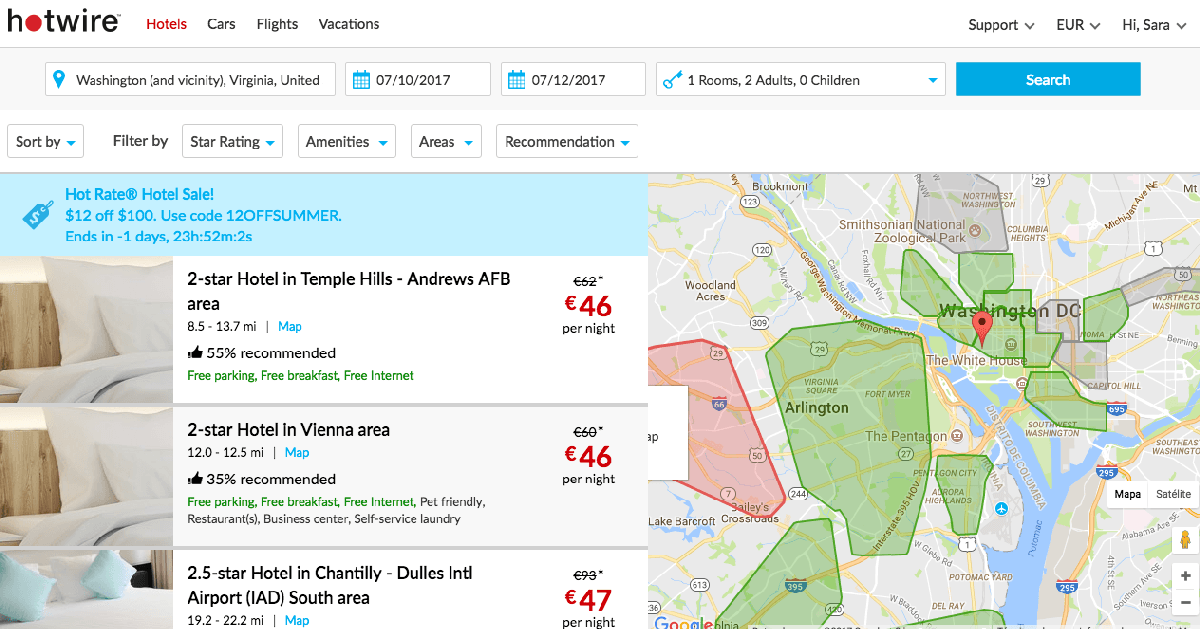Open the check-in calendar icon
This screenshot has height=629, width=1200.
point(360,80)
